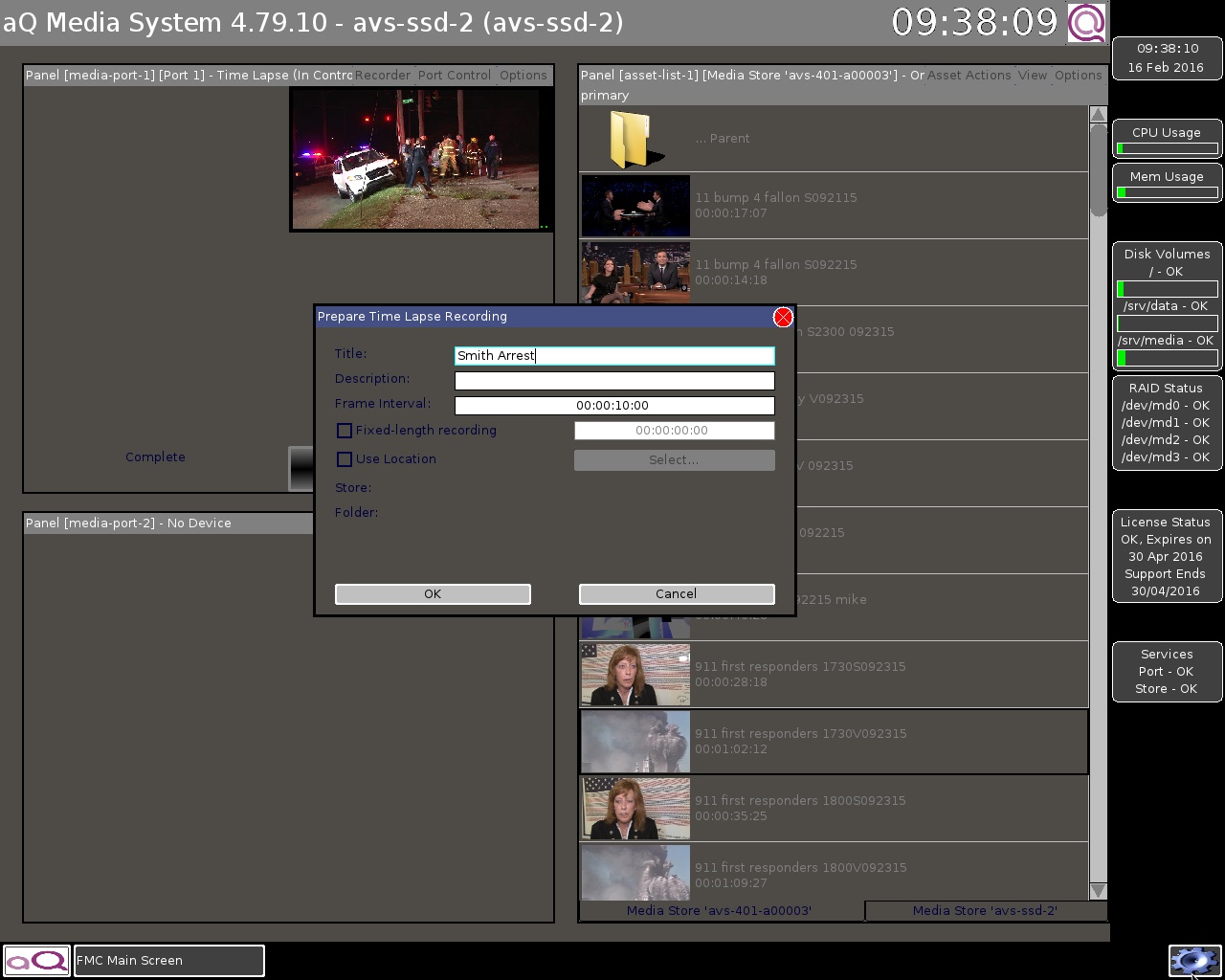
Task: Open Options menu in asset-list-1 panel
Action: [x=1079, y=76]
